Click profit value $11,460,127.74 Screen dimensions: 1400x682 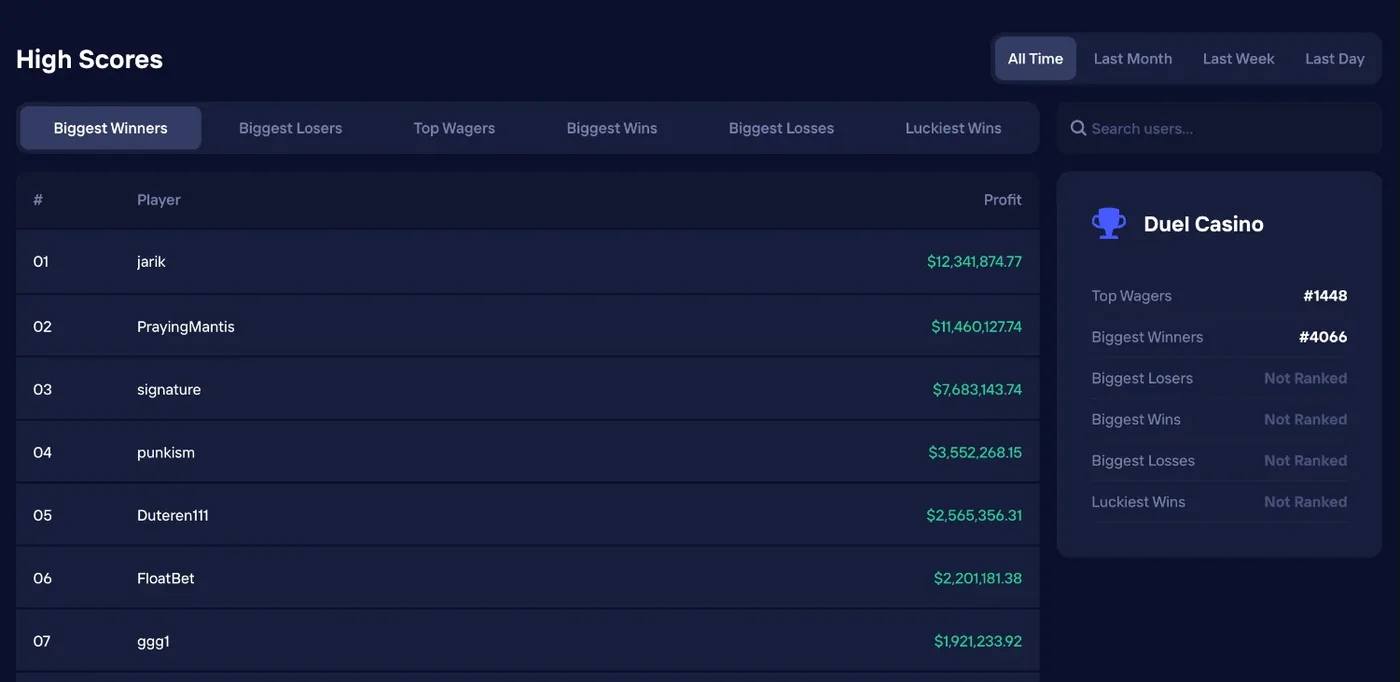[x=976, y=327]
